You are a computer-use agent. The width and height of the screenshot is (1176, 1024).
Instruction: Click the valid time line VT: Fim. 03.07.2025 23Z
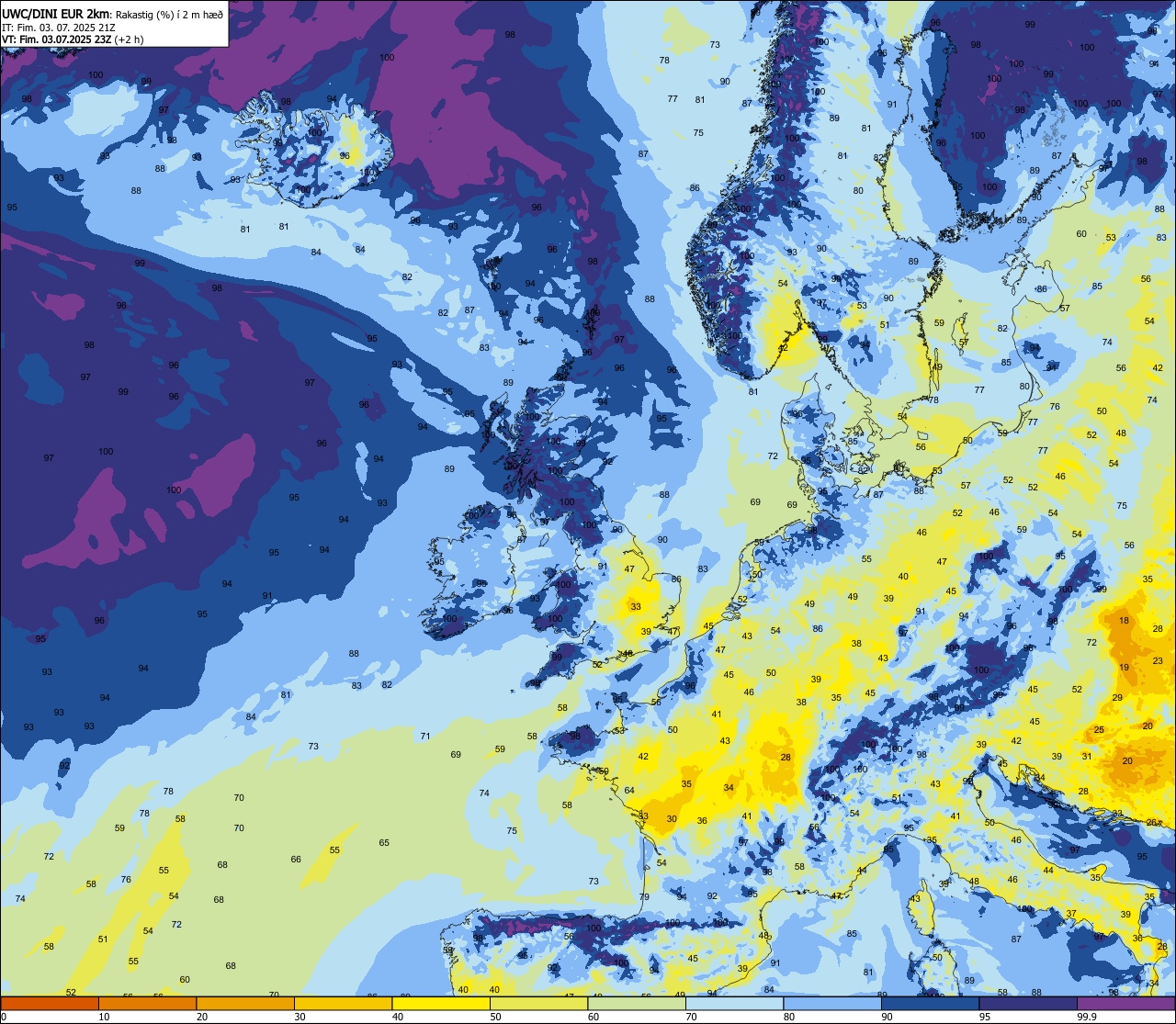point(56,39)
